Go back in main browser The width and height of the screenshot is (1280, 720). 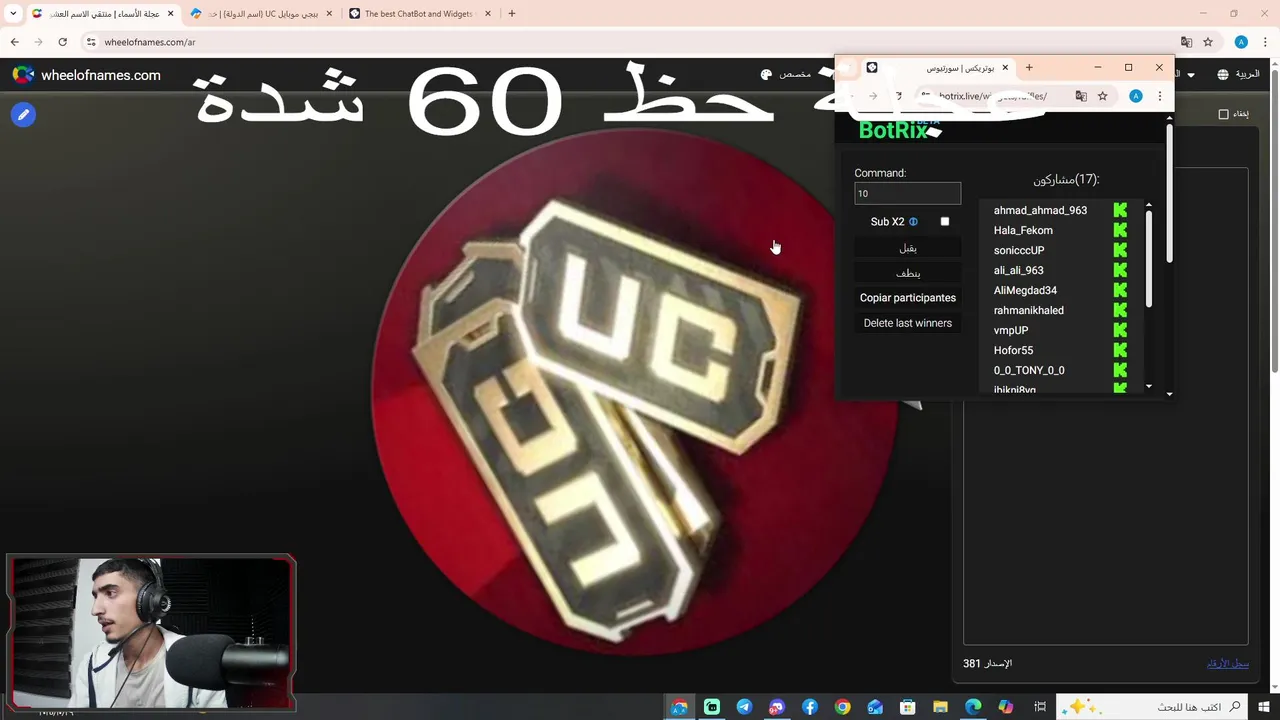14,42
